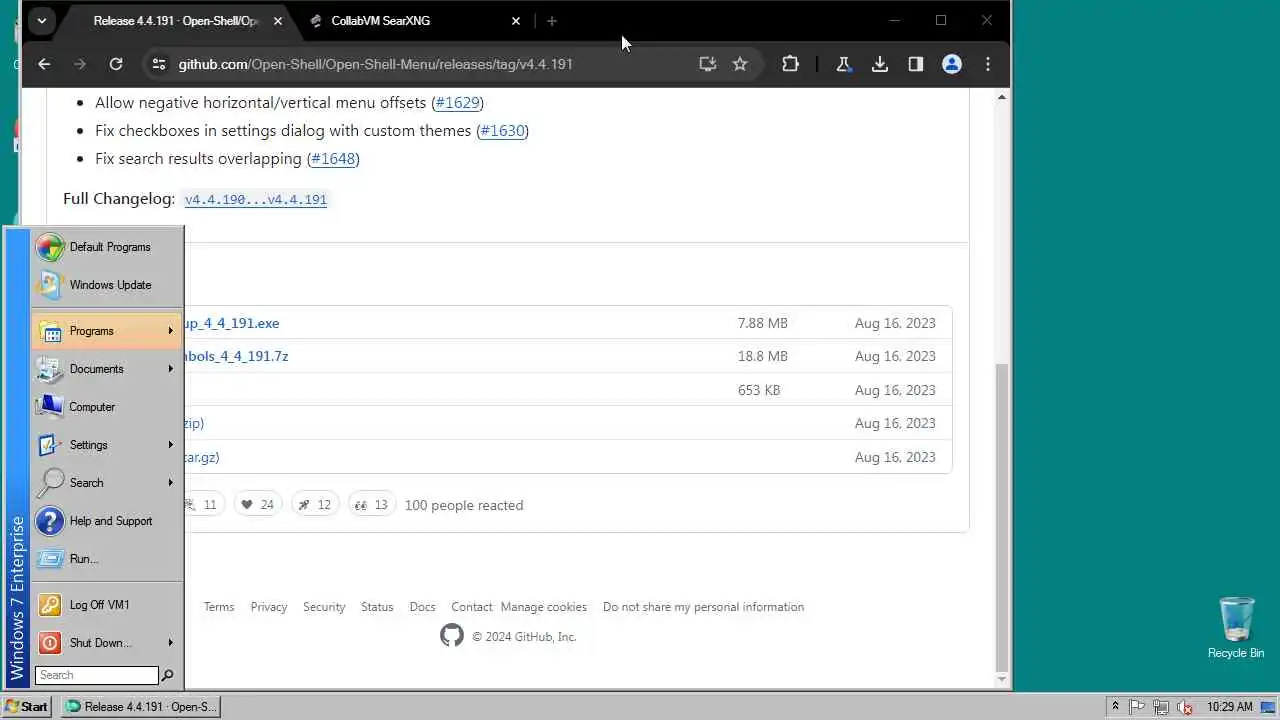This screenshot has width=1280, height=720.
Task: Open the Programs submenu
Action: coord(107,331)
